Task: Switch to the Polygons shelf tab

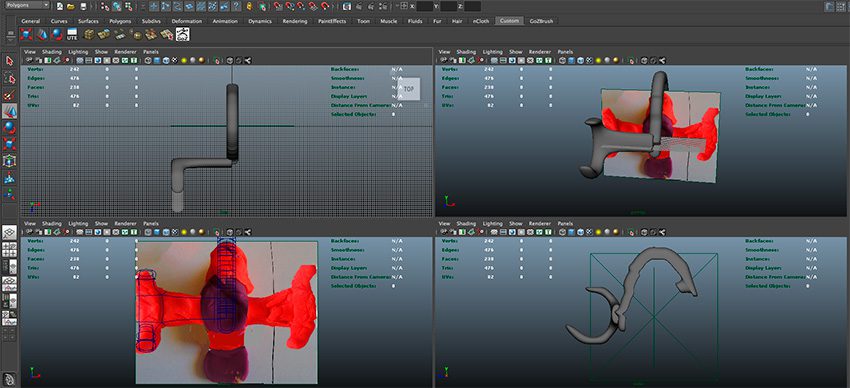Action: [x=120, y=21]
